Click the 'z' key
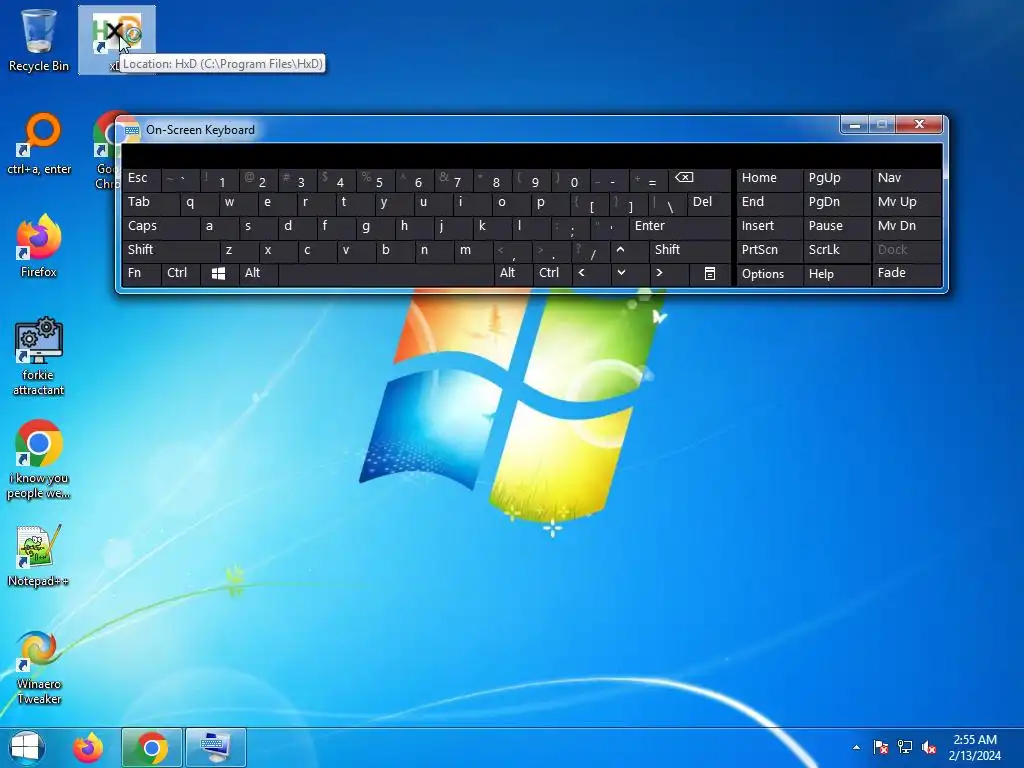The width and height of the screenshot is (1024, 768). coord(238,250)
